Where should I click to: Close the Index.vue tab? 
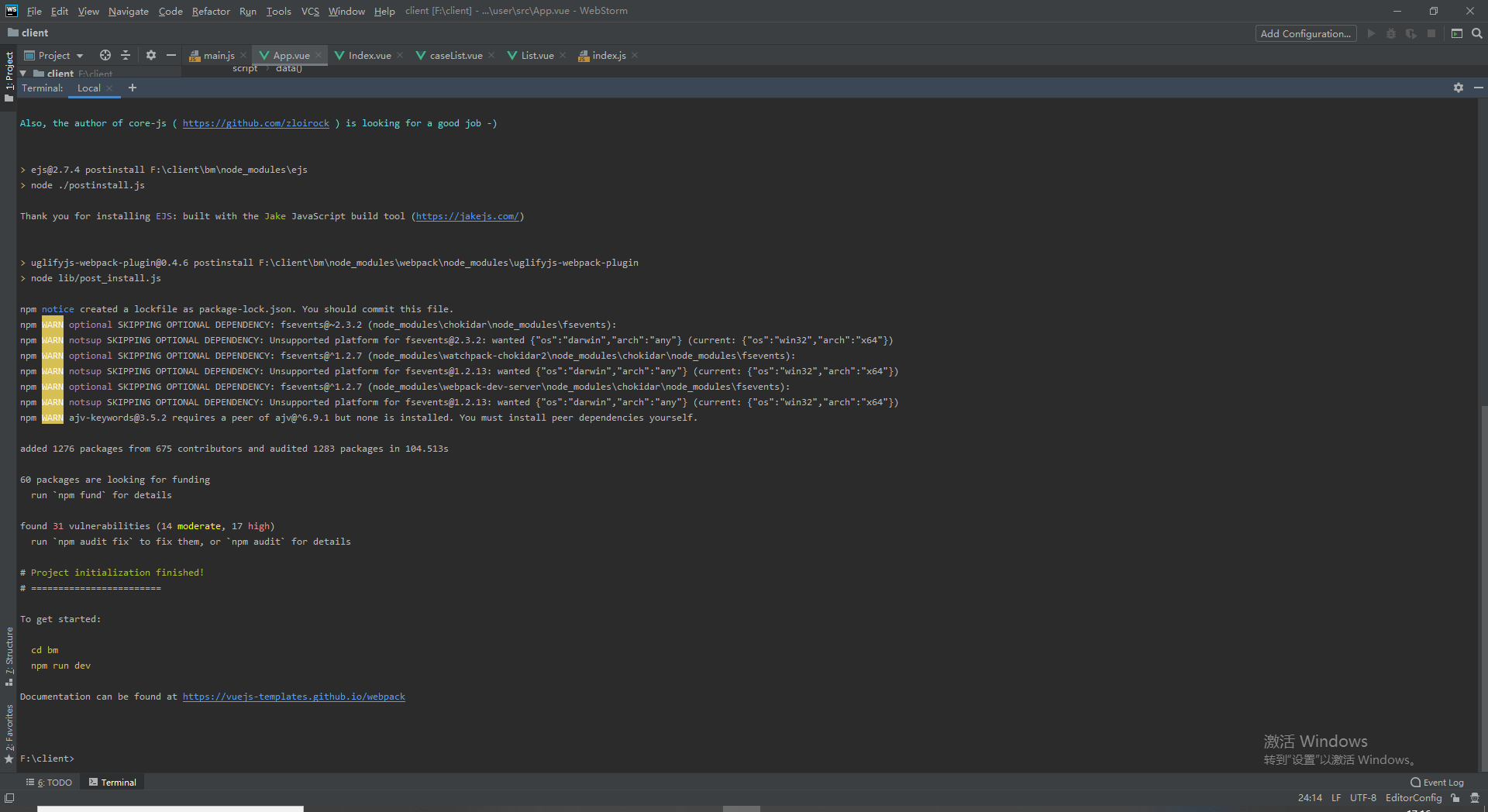[400, 55]
